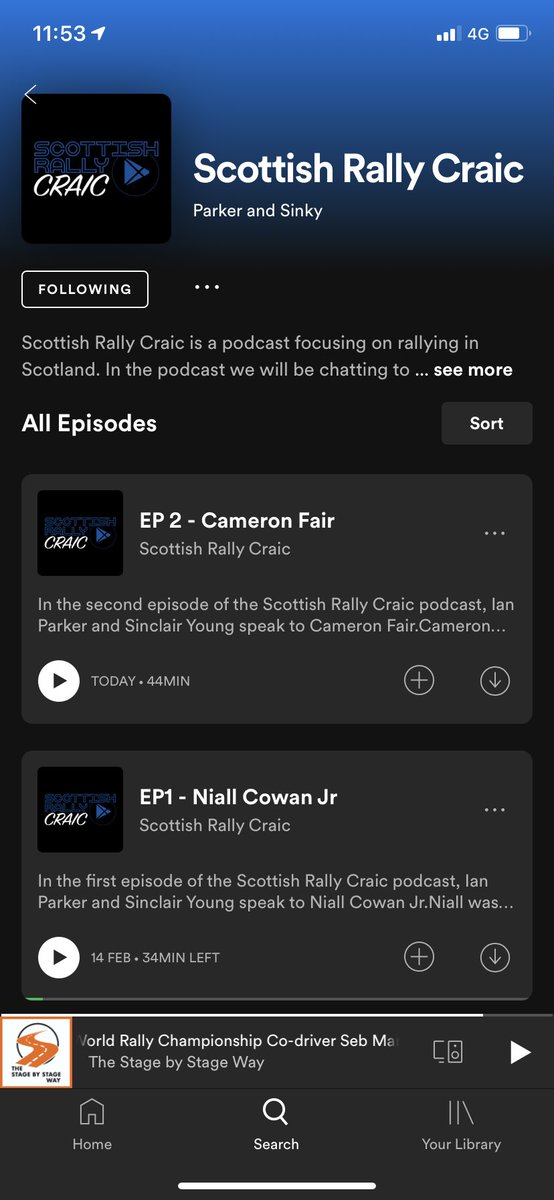
Task: Download EP 2 - Cameron Fair episode
Action: tap(495, 681)
